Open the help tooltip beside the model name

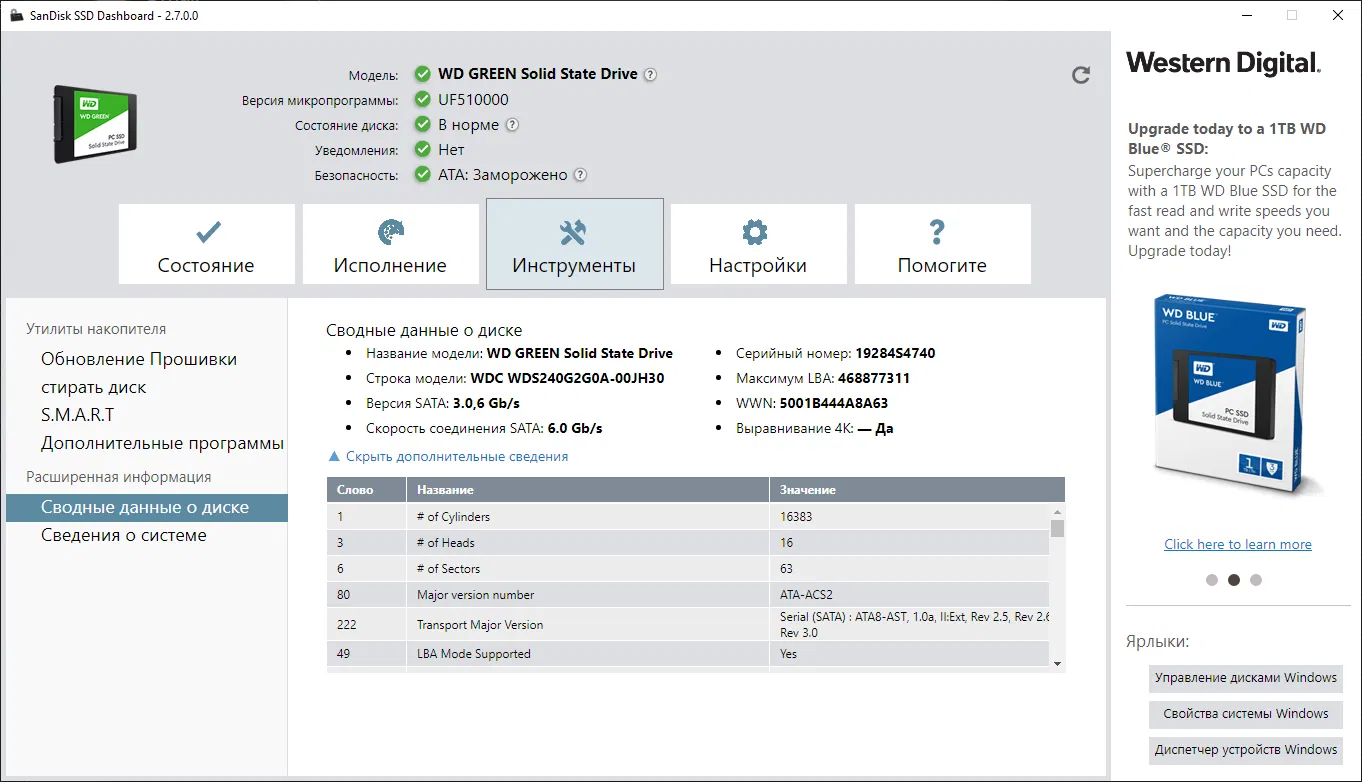(x=650, y=75)
